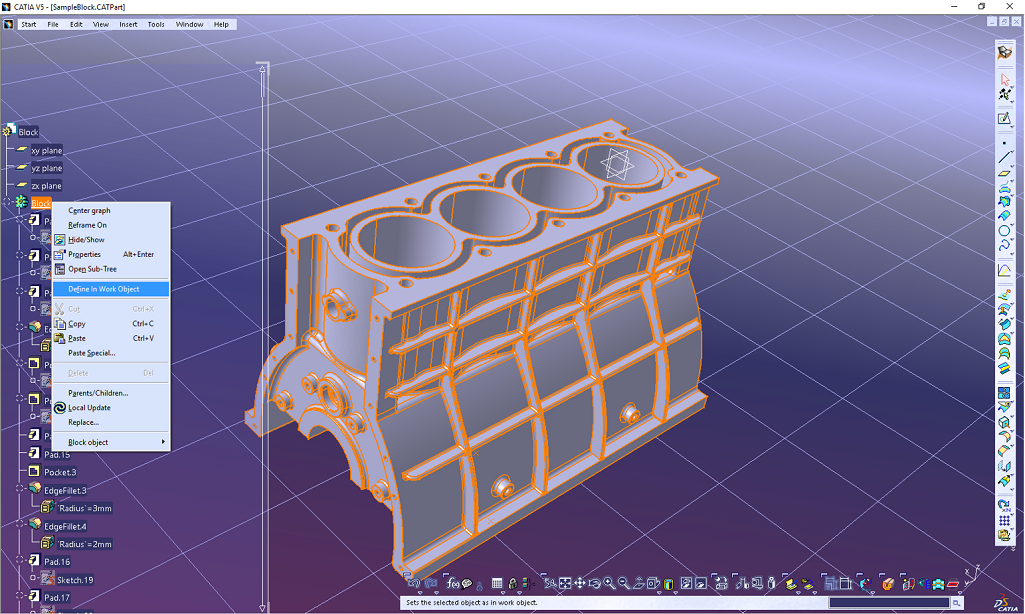
Task: Select the arrow Select tool in right toolbar
Action: (x=1005, y=78)
